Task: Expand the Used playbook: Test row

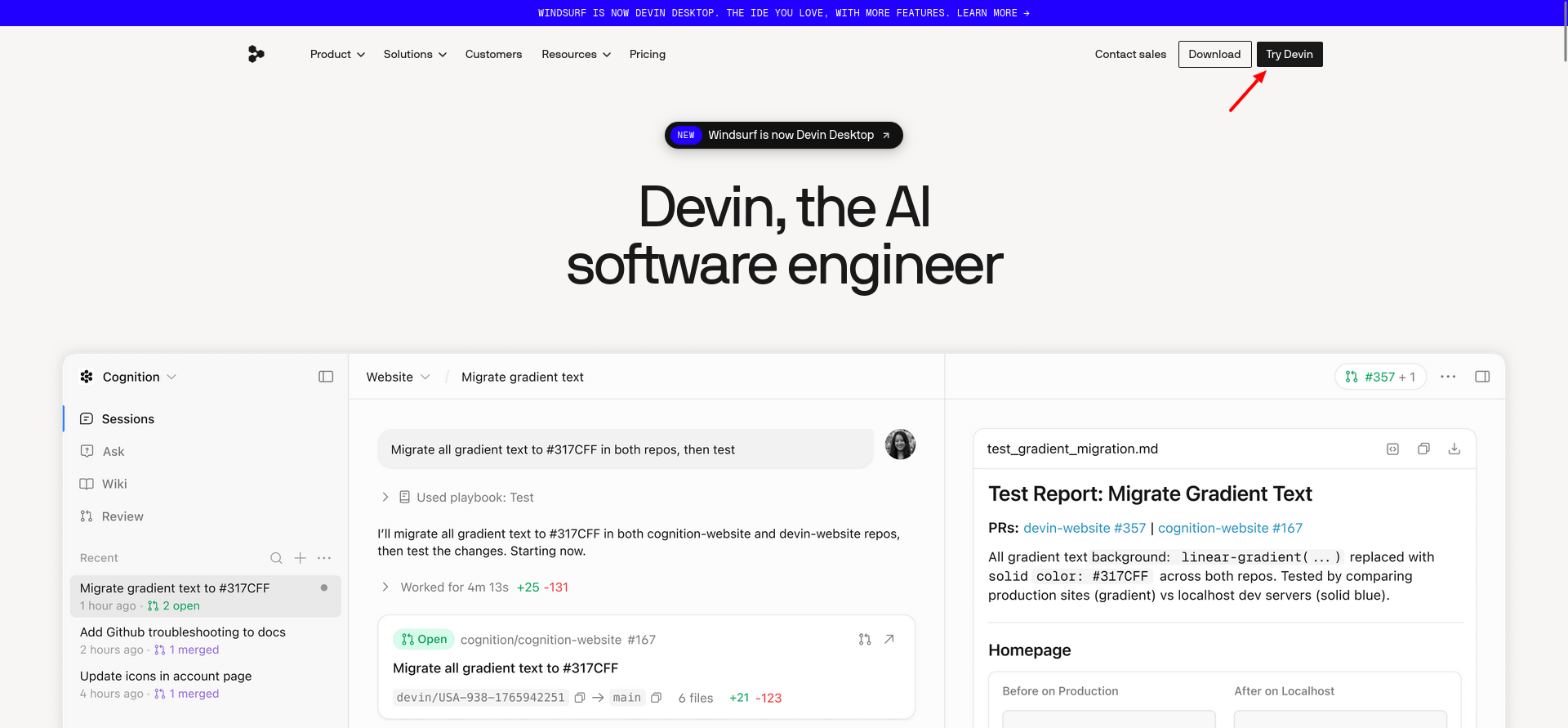Action: pos(457,497)
